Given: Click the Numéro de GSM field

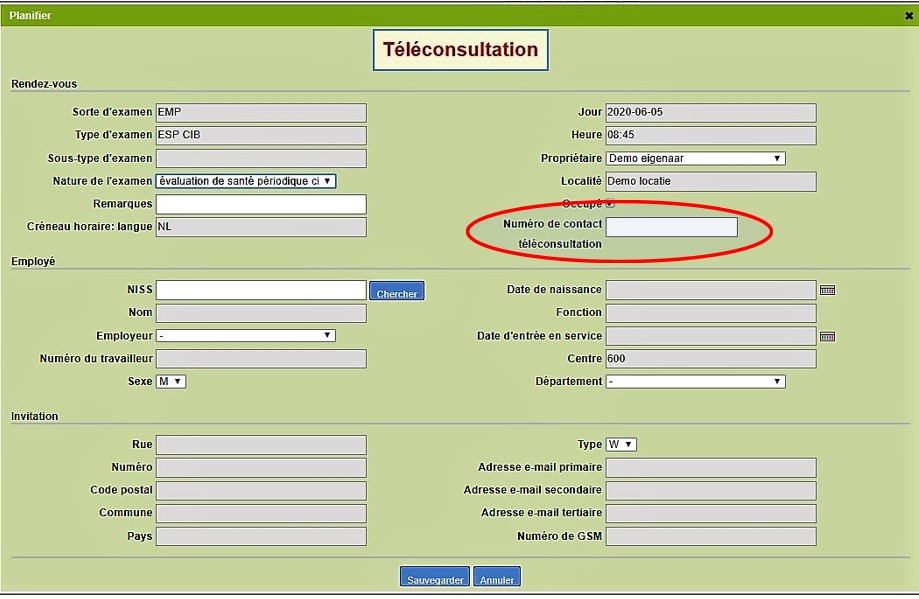Looking at the screenshot, I should click(x=711, y=536).
